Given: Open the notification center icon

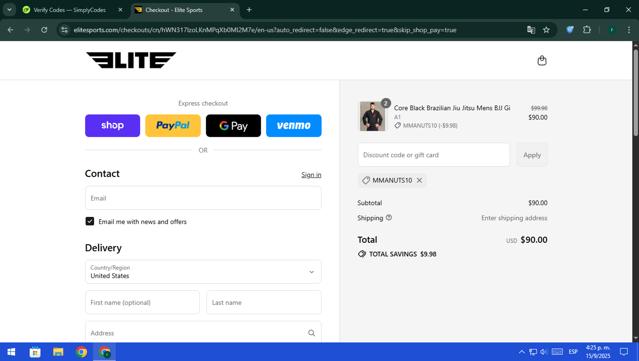Looking at the screenshot, I should 624,352.
